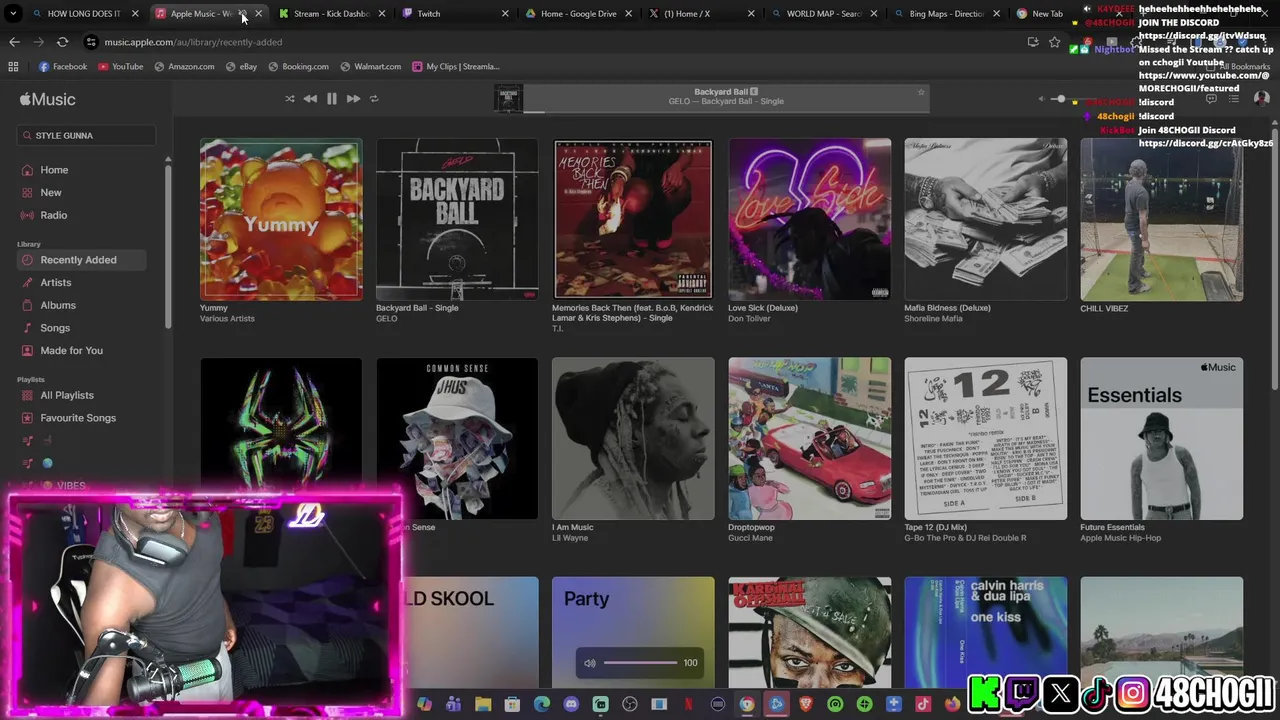Open the Love Sick (Deluxe) album cover

809,219
